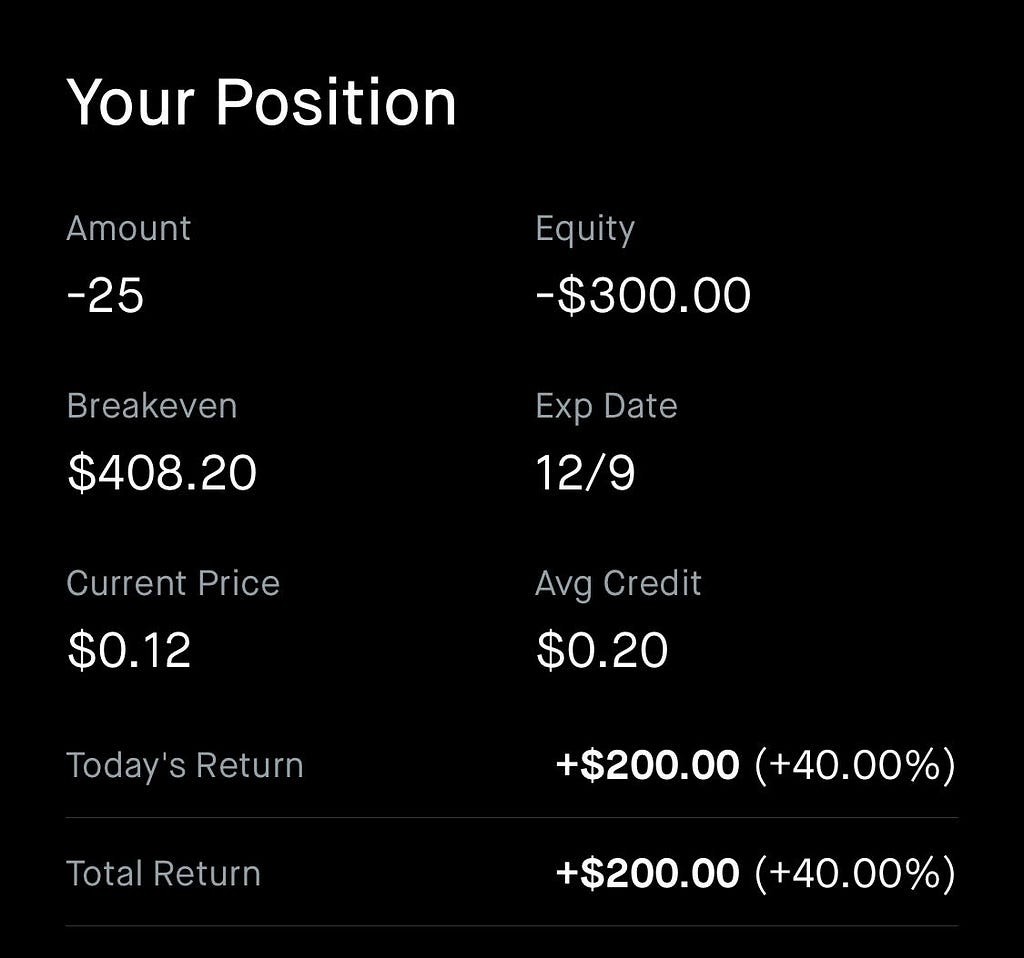Tap Today's Return +$200.00 amount
Viewport: 1024px width, 958px height.
[647, 765]
